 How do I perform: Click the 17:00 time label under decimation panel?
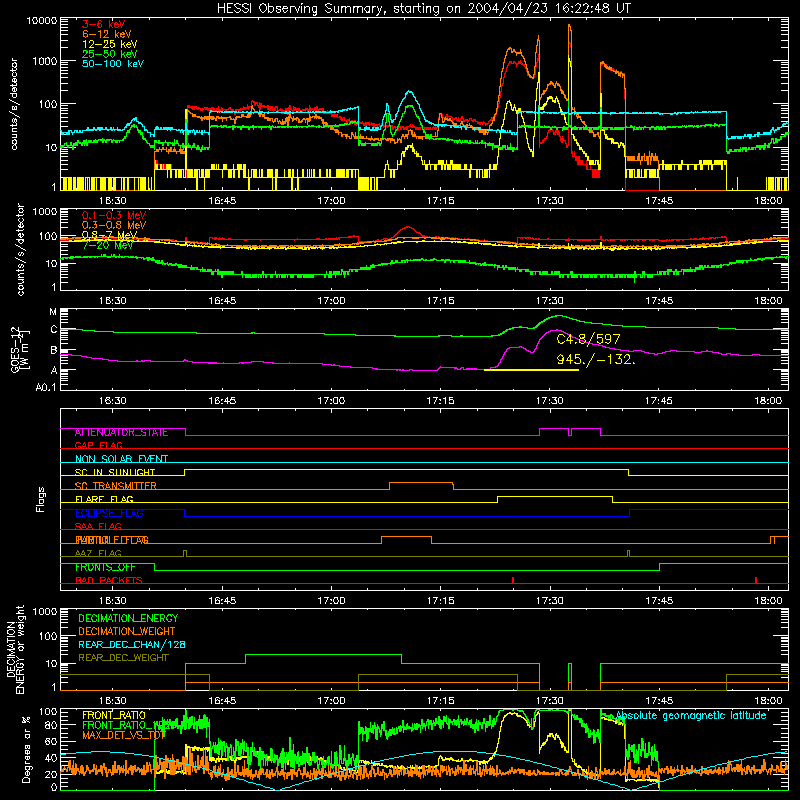(x=331, y=701)
